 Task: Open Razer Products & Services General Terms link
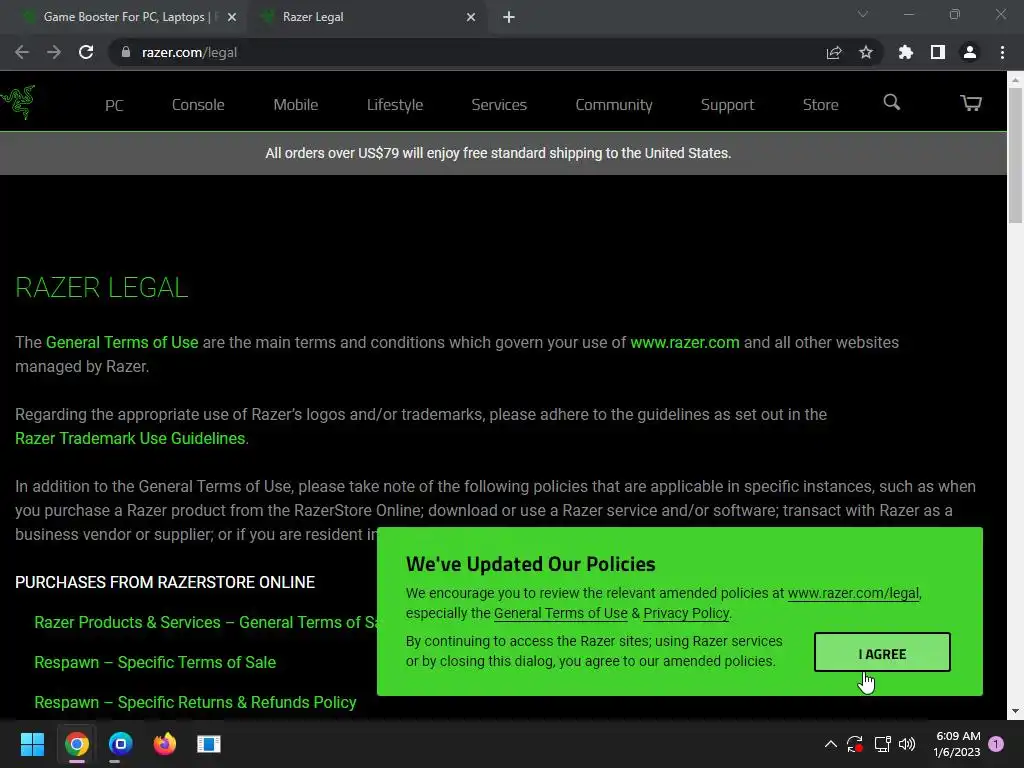click(206, 622)
